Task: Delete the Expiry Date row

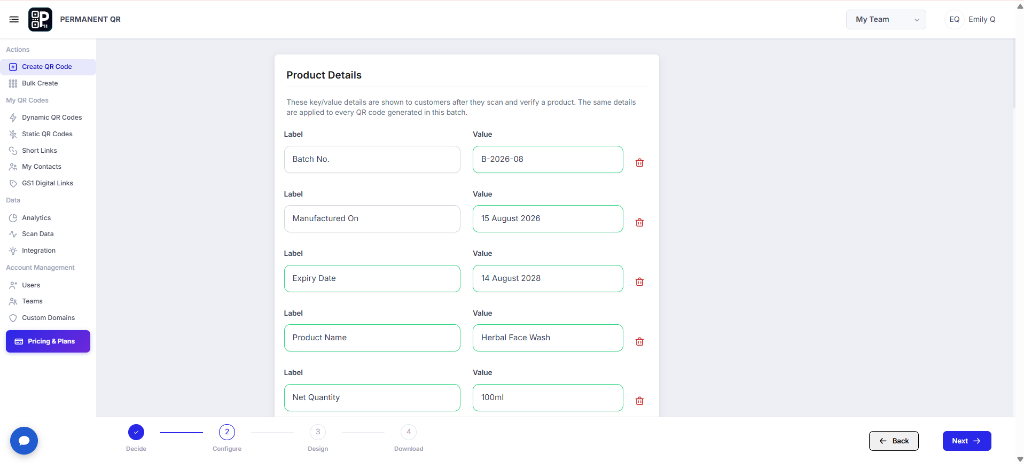Action: (639, 282)
